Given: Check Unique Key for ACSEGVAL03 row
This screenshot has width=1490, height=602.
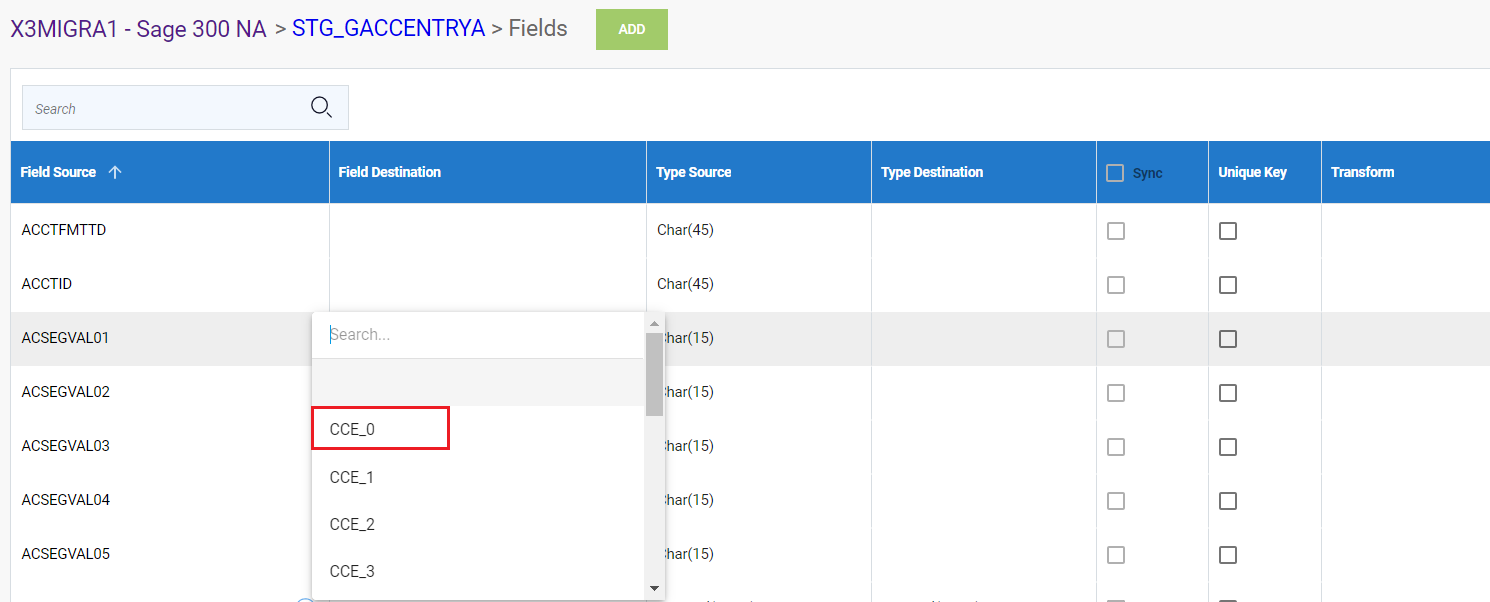Looking at the screenshot, I should pos(1228,447).
